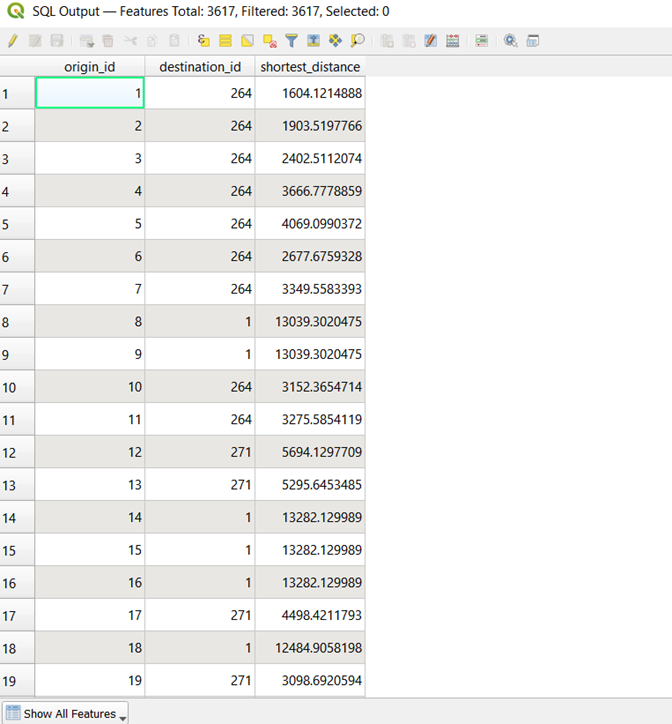Deselect all features
Image resolution: width=672 pixels, height=724 pixels.
269,41
